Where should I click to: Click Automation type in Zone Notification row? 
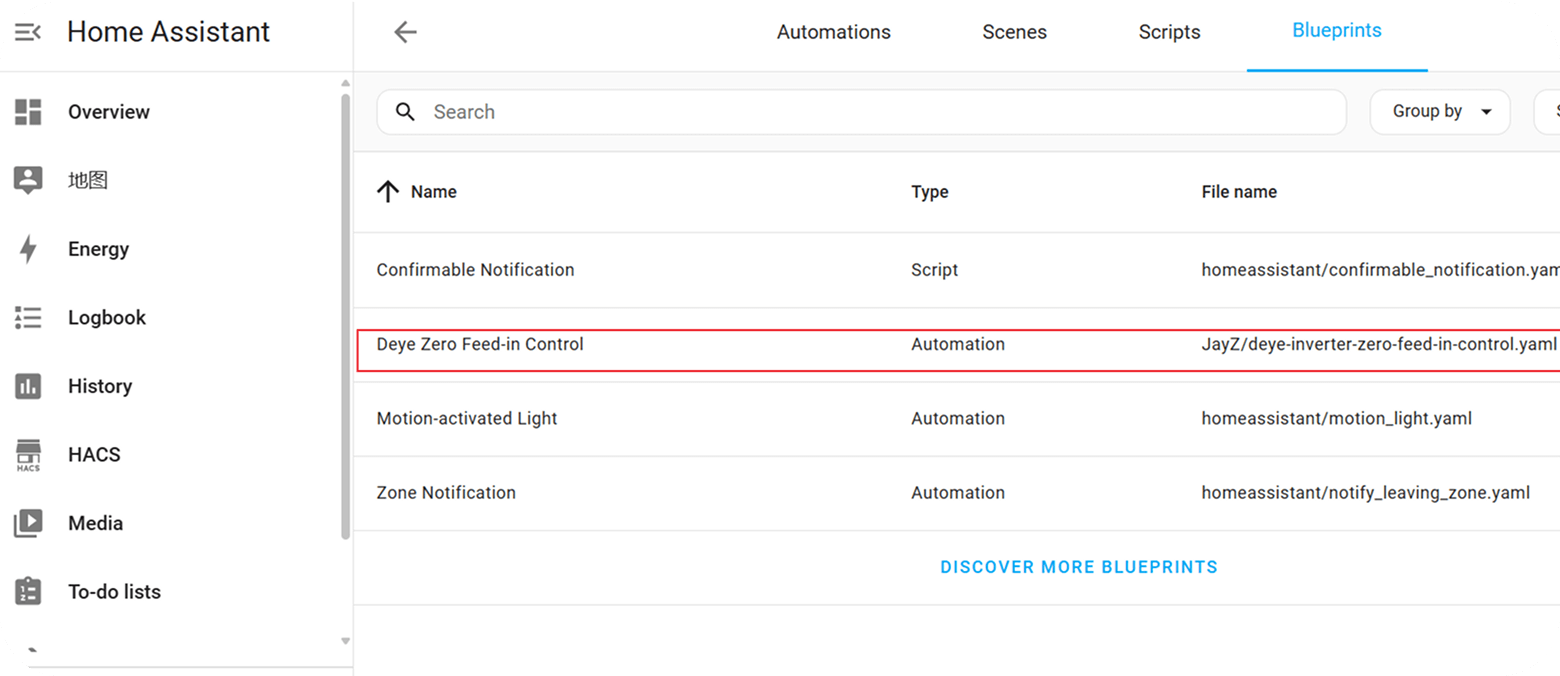coord(958,492)
